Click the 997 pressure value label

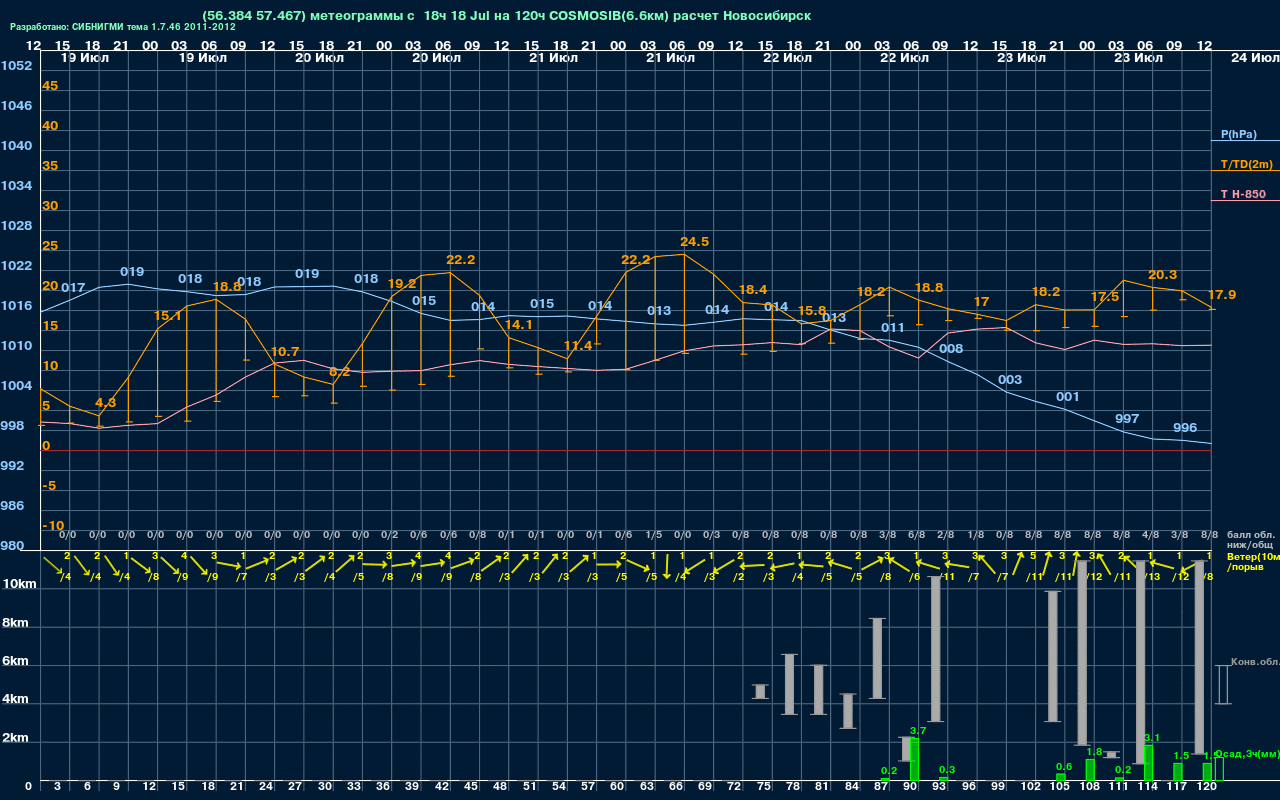(1127, 419)
